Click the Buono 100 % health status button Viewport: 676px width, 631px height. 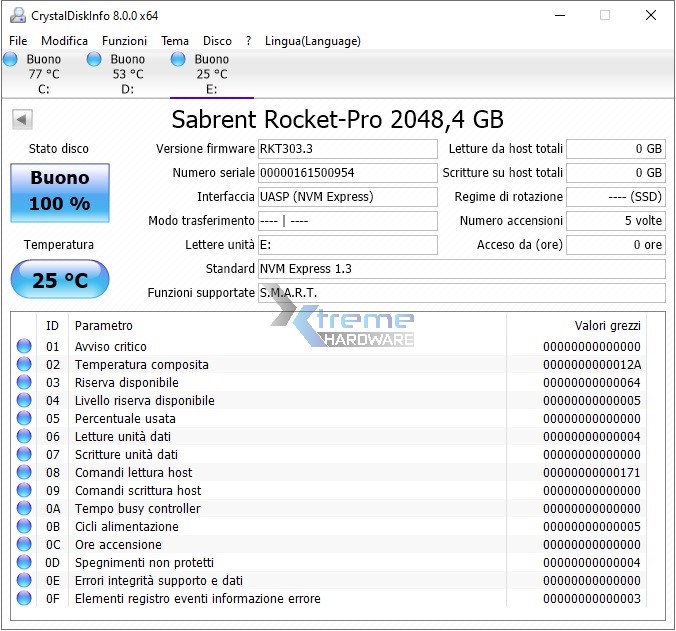coord(60,192)
